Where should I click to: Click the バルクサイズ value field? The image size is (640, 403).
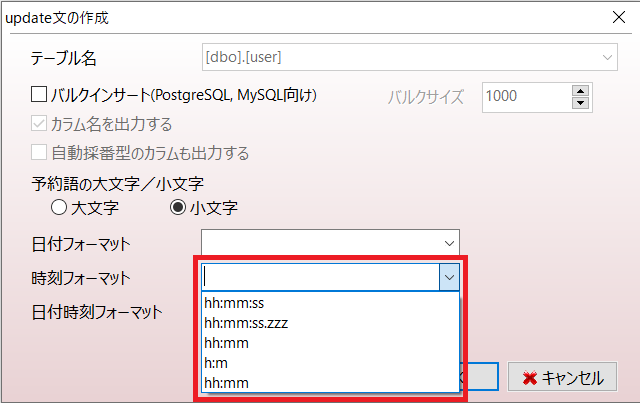527,97
